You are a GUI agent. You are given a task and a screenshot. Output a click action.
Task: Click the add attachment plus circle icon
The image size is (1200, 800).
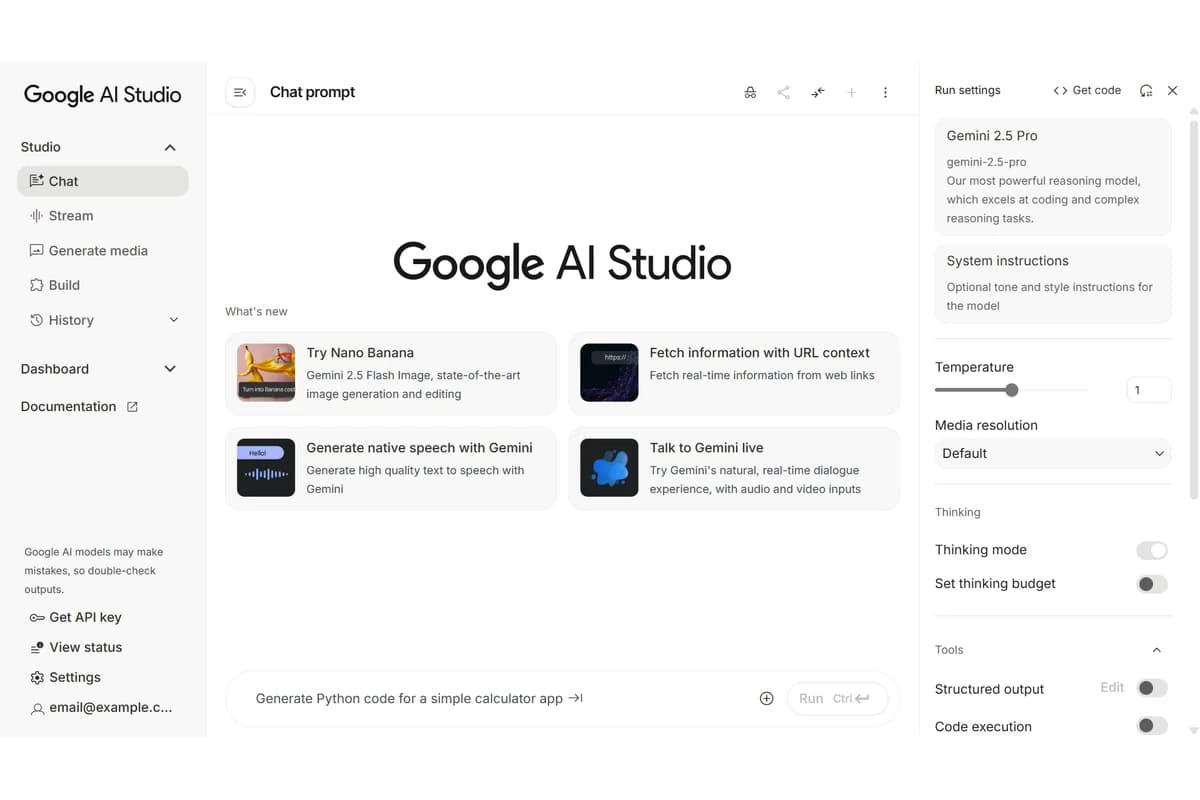pyautogui.click(x=766, y=699)
